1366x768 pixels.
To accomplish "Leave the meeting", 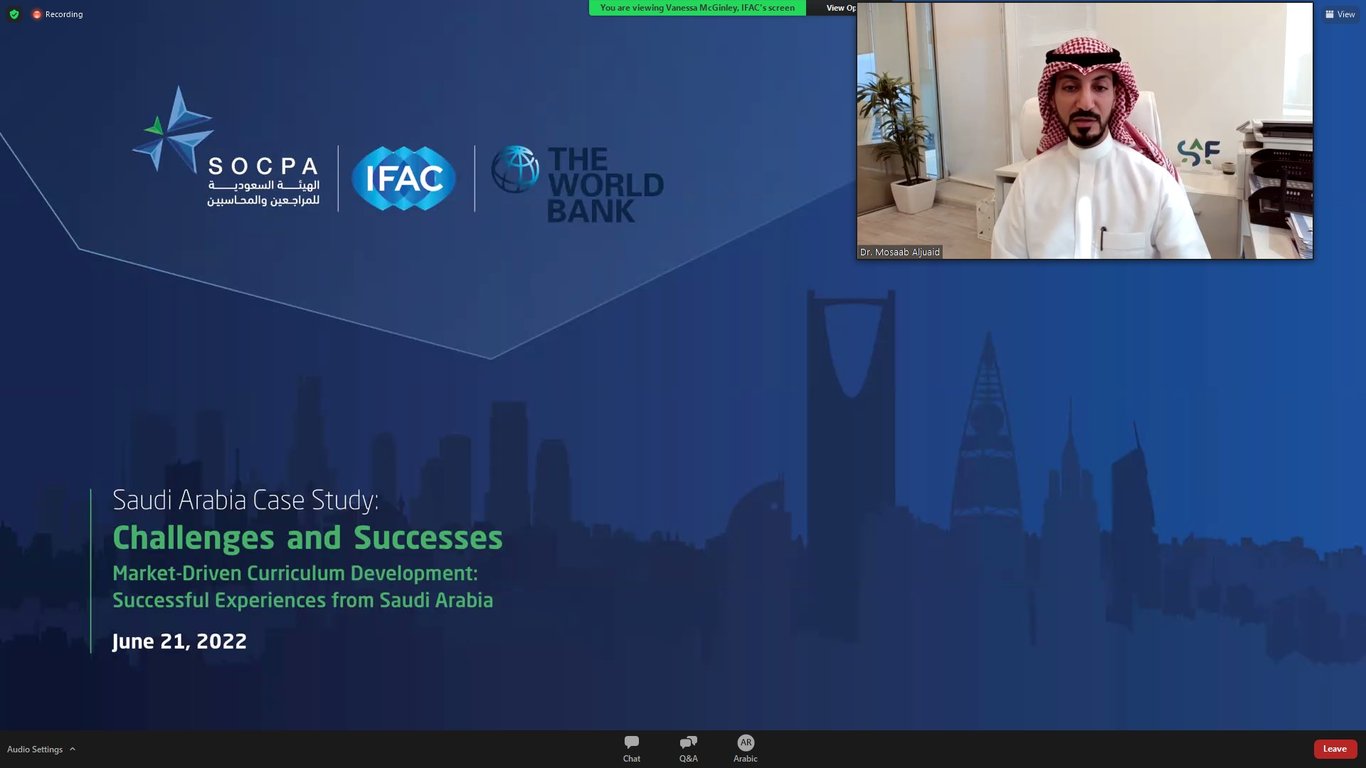I will click(1335, 749).
